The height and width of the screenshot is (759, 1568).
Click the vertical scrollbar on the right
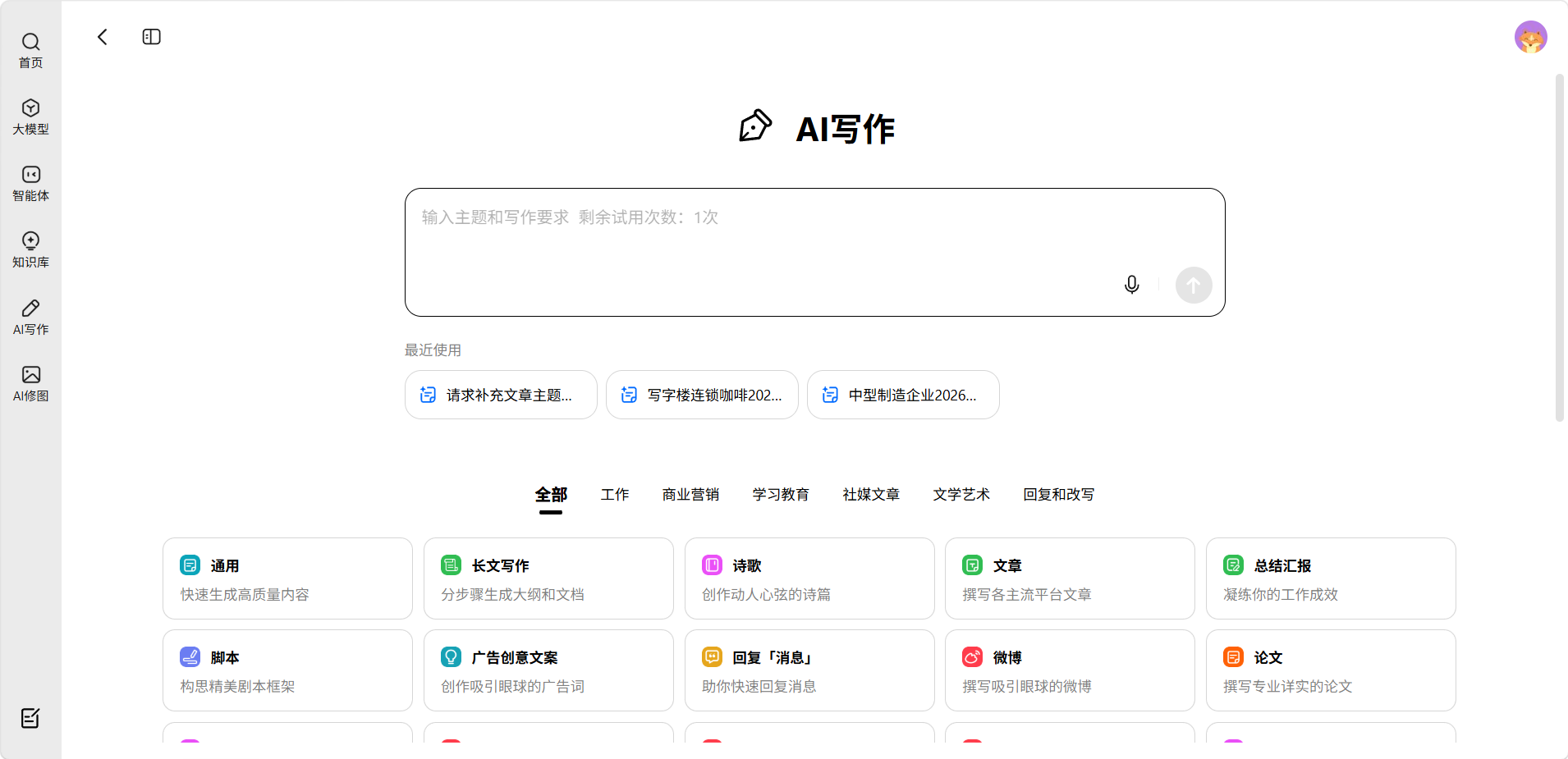tap(1559, 246)
